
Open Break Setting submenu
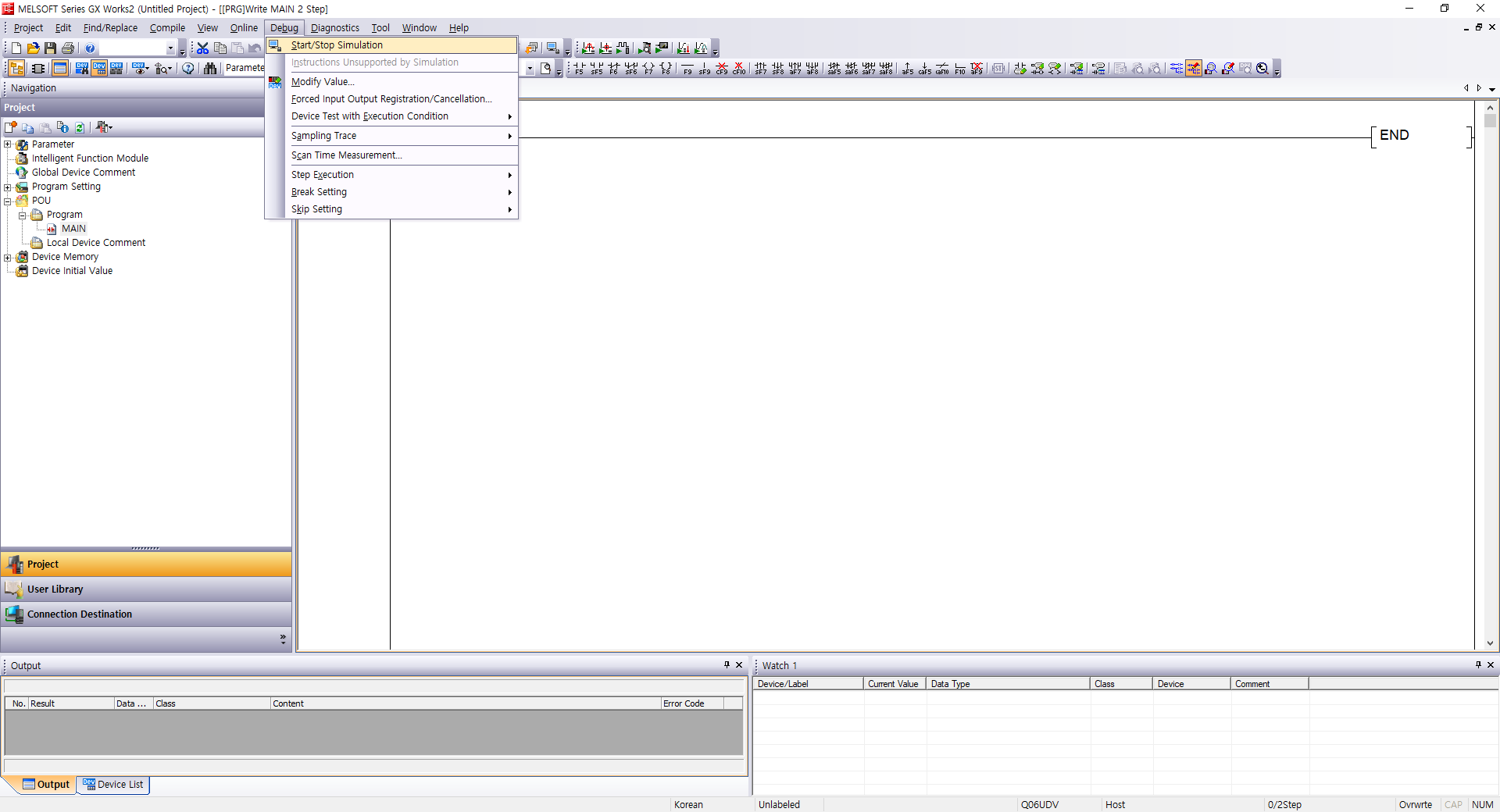(x=391, y=192)
